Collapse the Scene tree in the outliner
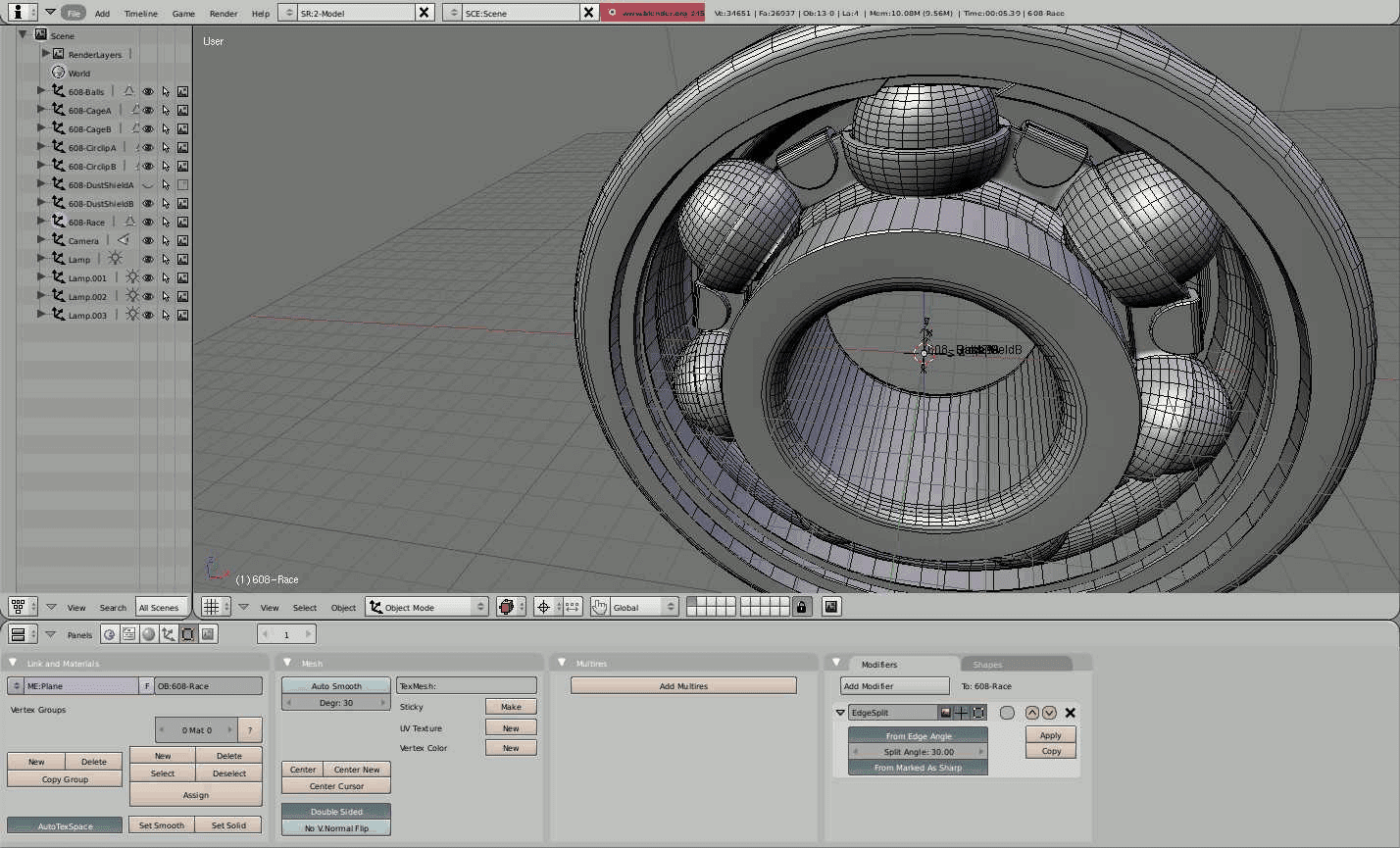The image size is (1400, 848). (22, 34)
